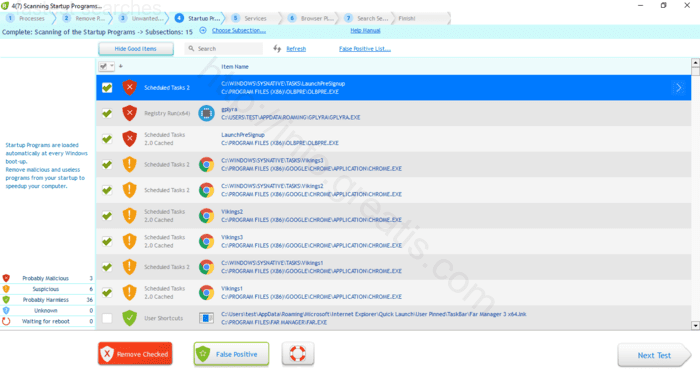Click Probably Harmless count row

[48, 300]
